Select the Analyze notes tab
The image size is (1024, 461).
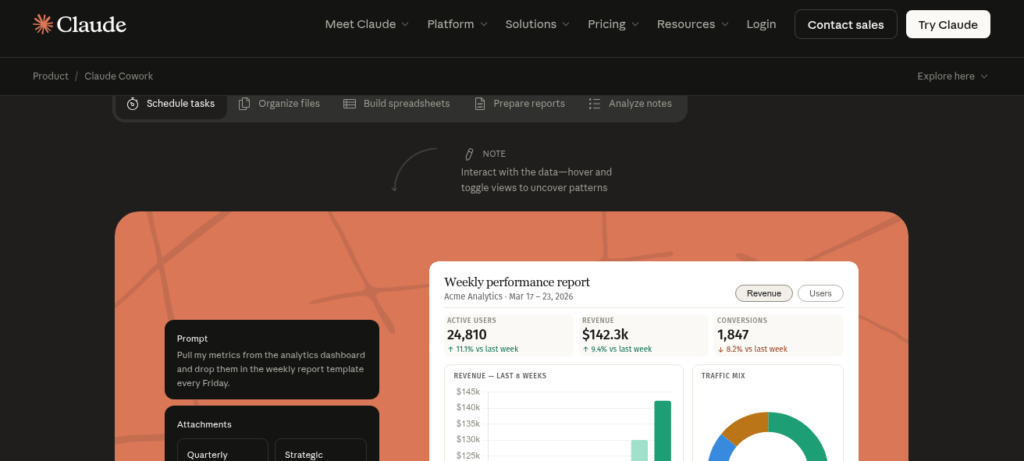630,104
